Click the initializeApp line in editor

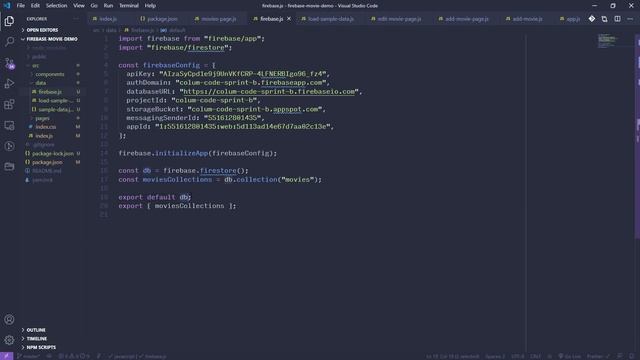[x=198, y=153]
